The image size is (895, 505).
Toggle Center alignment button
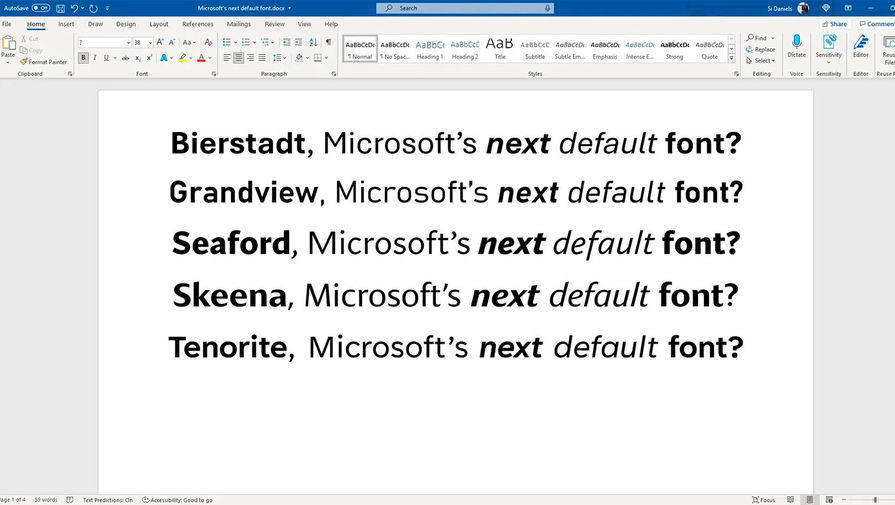coord(239,58)
